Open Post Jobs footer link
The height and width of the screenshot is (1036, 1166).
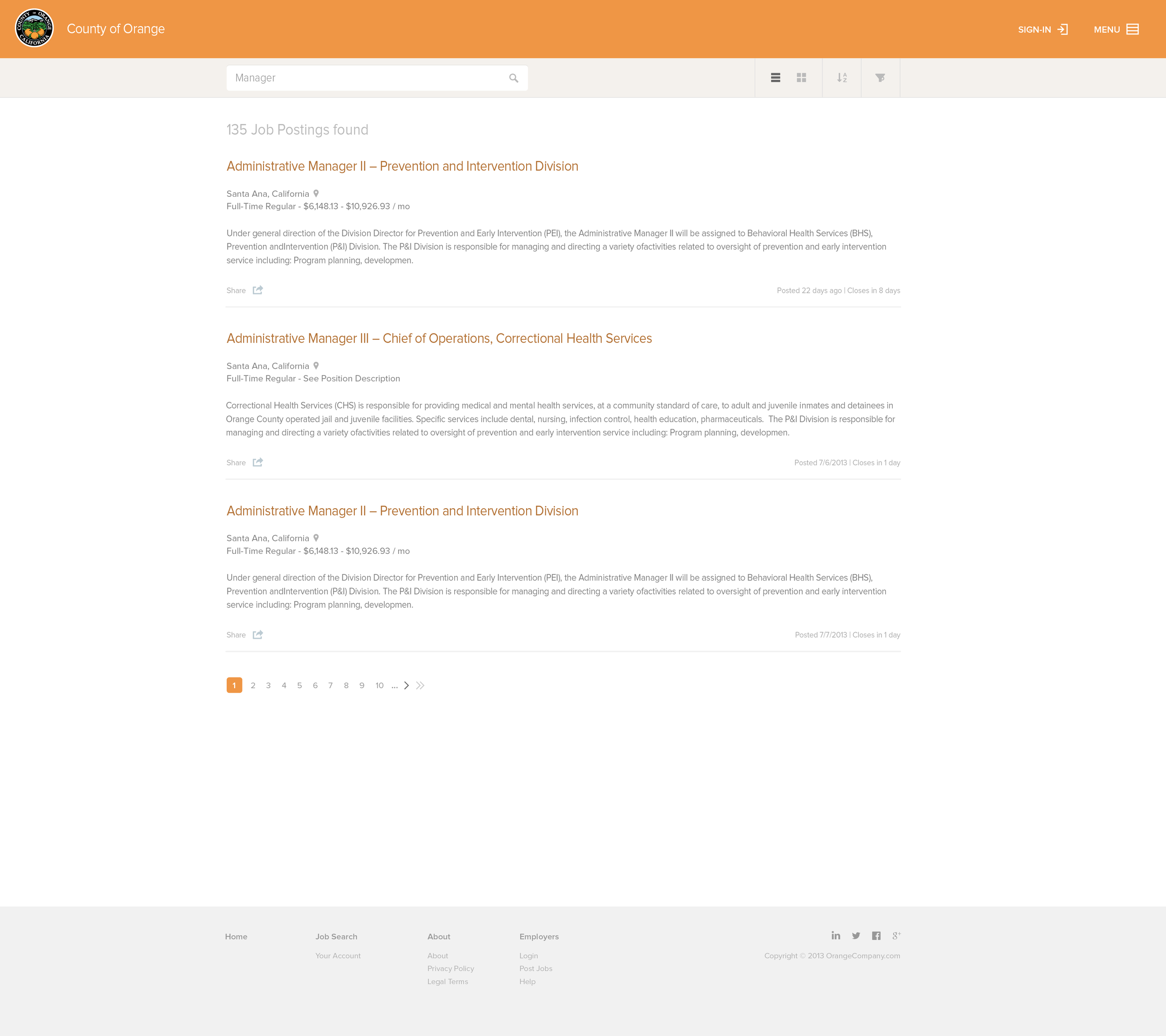pos(535,968)
